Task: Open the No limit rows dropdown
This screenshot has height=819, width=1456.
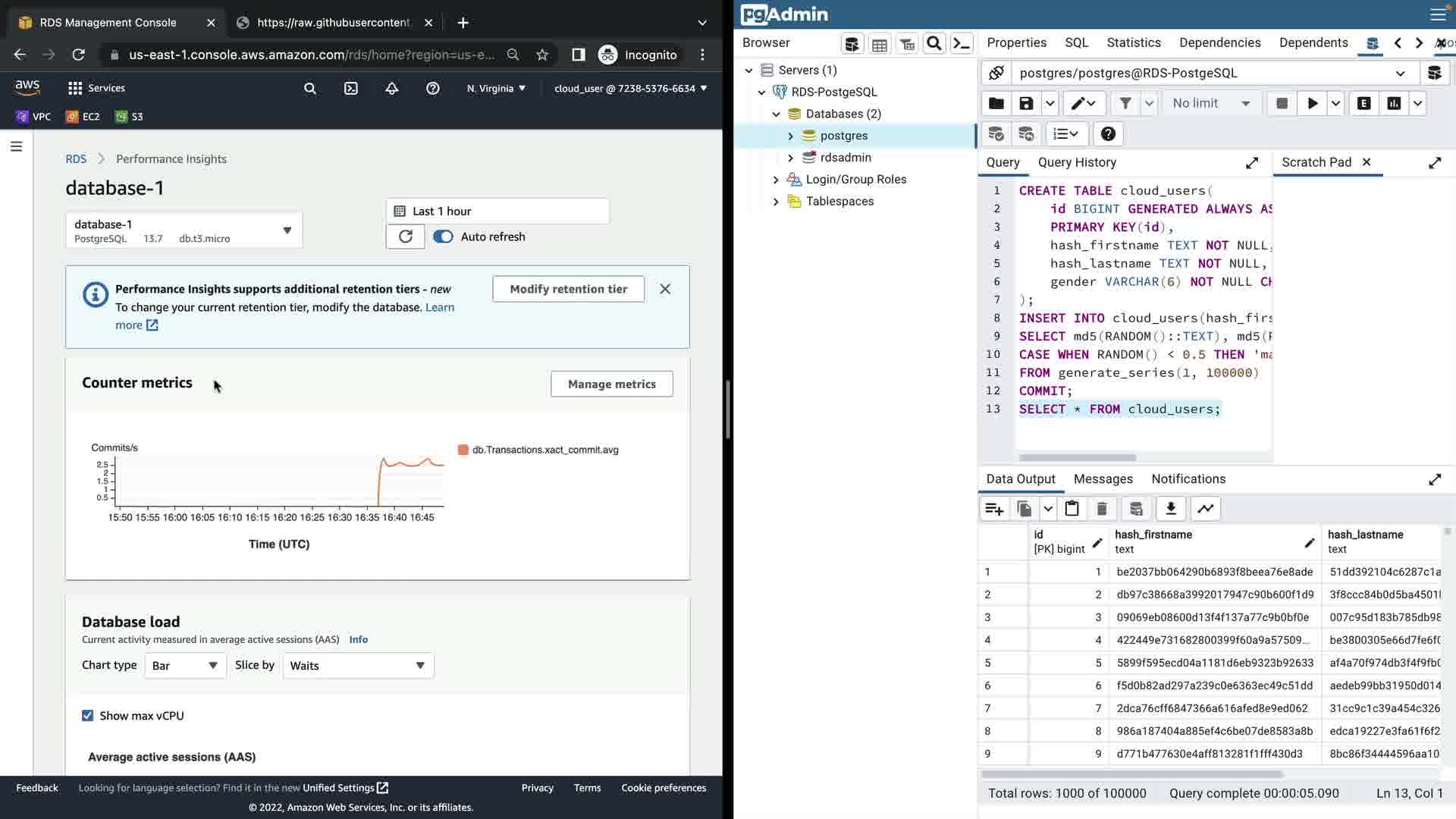Action: click(1210, 104)
